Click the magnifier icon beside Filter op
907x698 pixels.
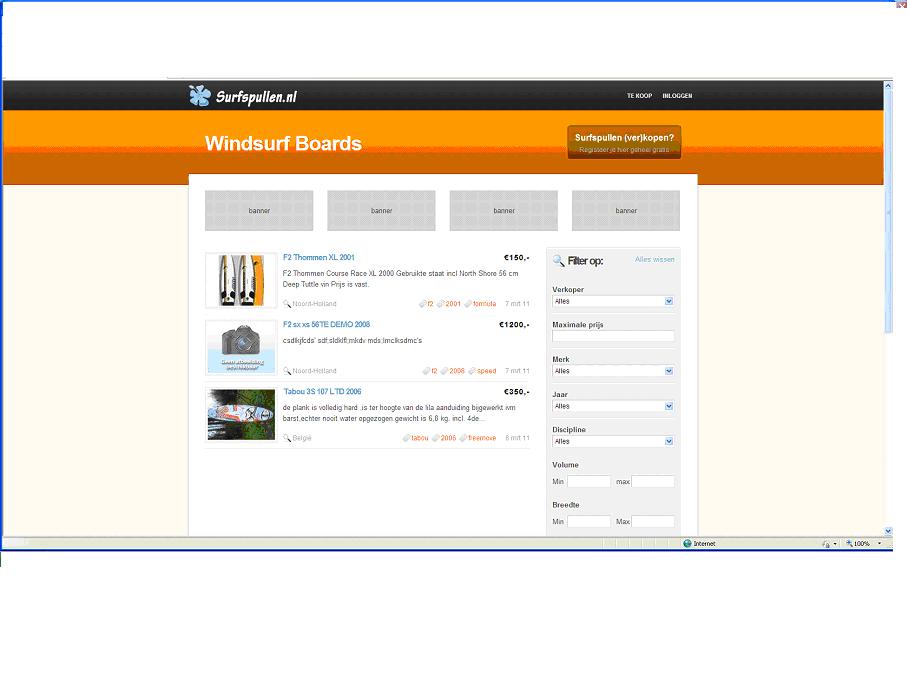point(558,261)
